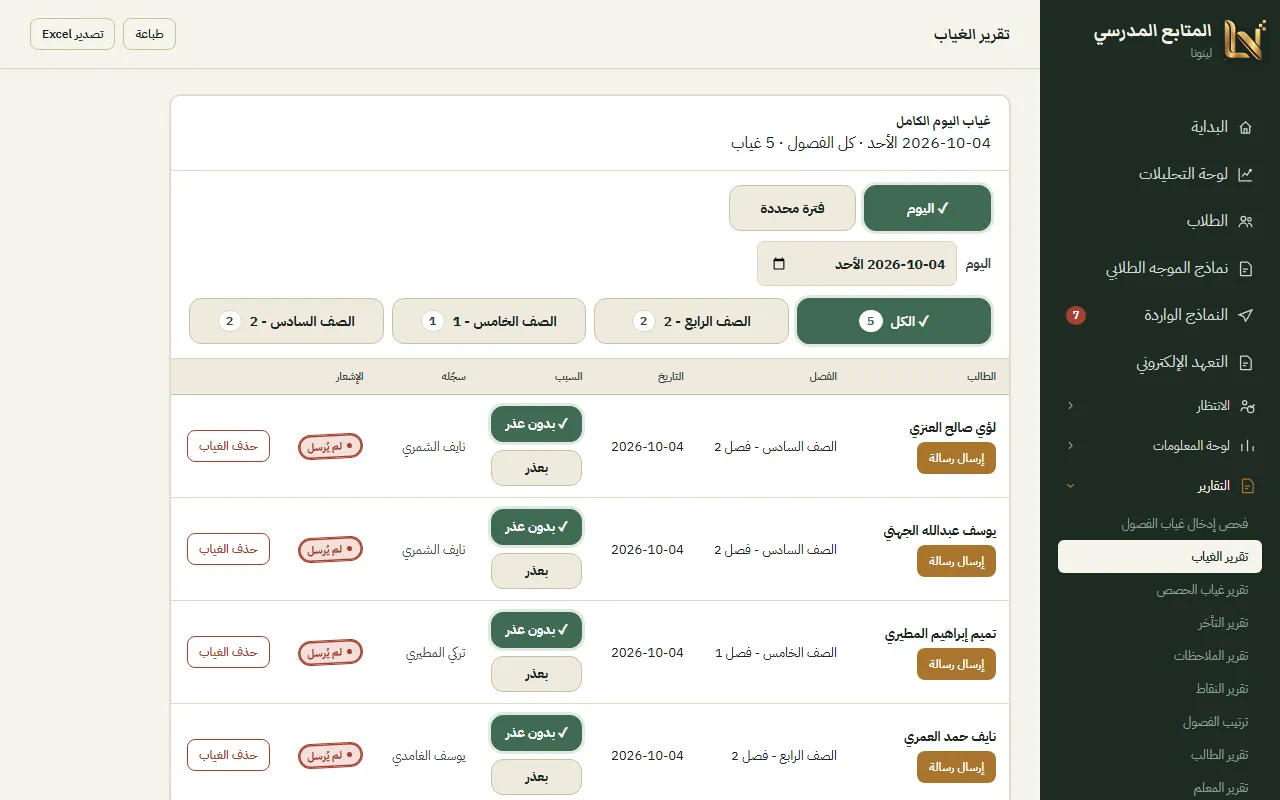Open the calendar picker icon in date field
Viewport: 1280px width, 800px height.
(x=779, y=264)
